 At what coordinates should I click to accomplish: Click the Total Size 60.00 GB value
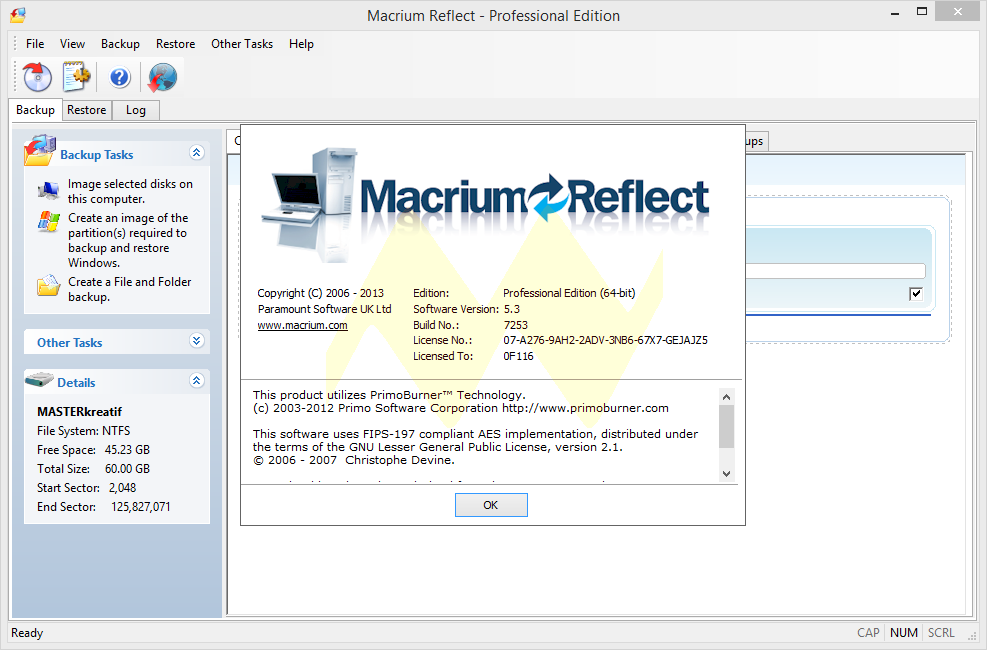click(x=127, y=469)
